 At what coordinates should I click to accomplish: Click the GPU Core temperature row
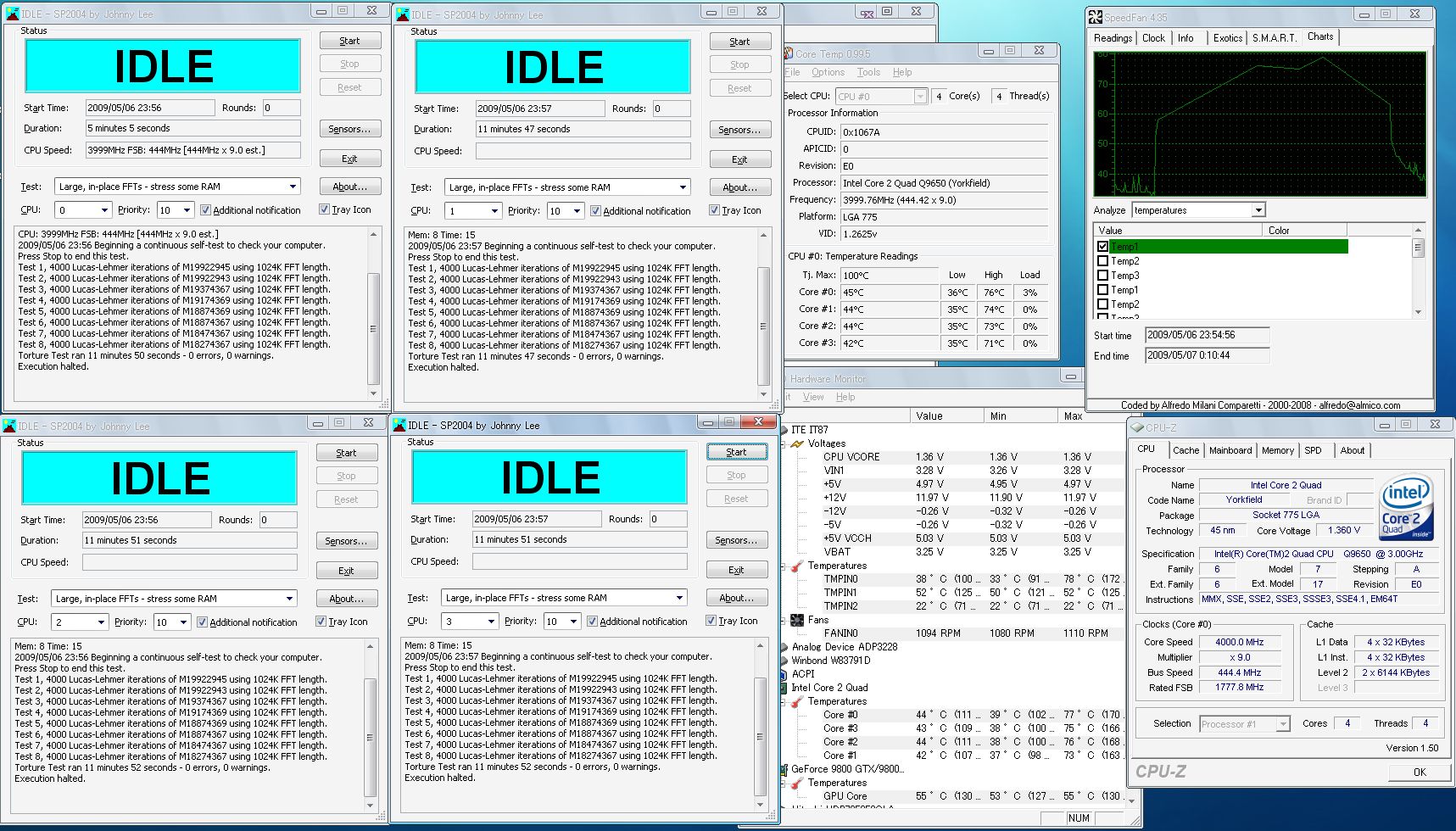pyautogui.click(x=972, y=796)
